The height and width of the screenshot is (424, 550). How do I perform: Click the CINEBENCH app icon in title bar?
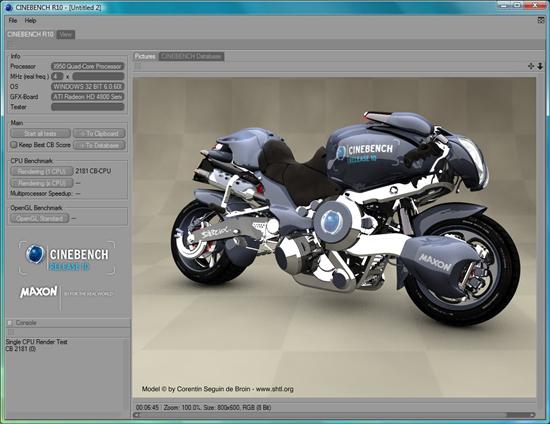9,7
